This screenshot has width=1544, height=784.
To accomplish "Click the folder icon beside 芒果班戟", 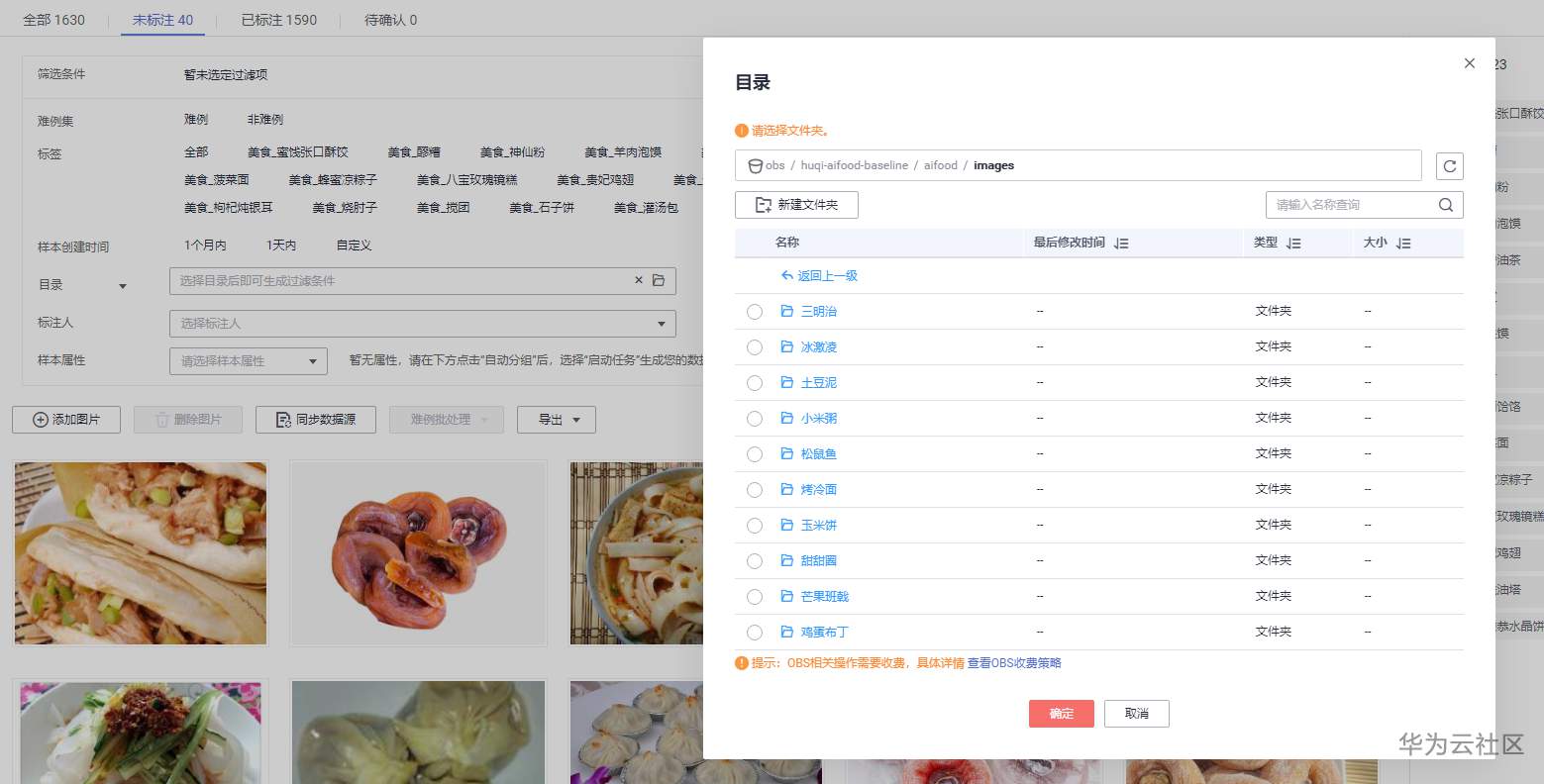I will coord(787,596).
